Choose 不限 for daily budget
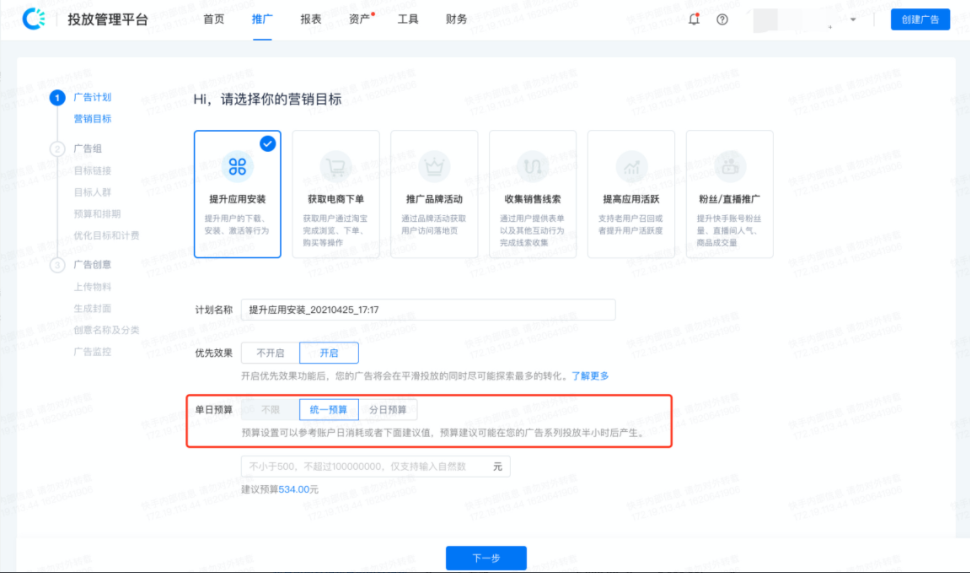This screenshot has height=573, width=970. tap(270, 410)
